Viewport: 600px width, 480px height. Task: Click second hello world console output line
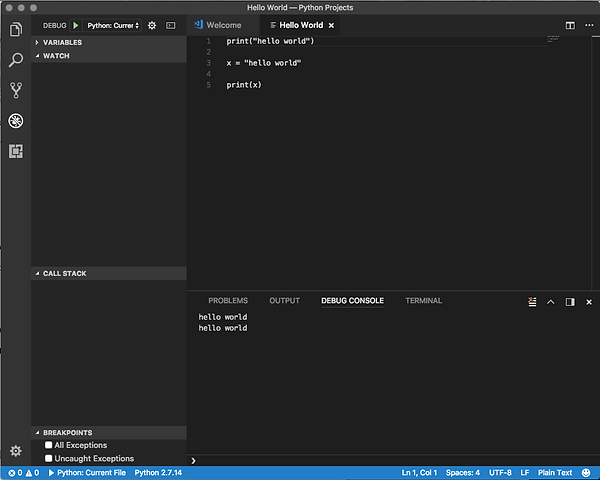(x=223, y=328)
